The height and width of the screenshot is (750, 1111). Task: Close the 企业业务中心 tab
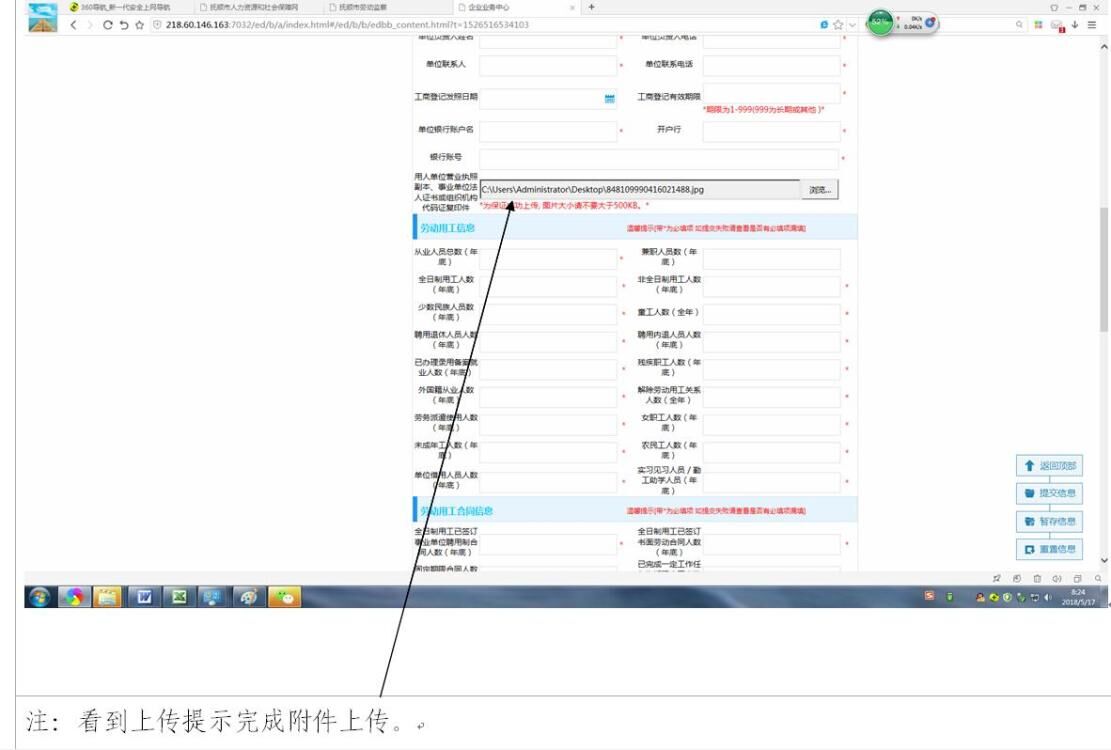573,7
